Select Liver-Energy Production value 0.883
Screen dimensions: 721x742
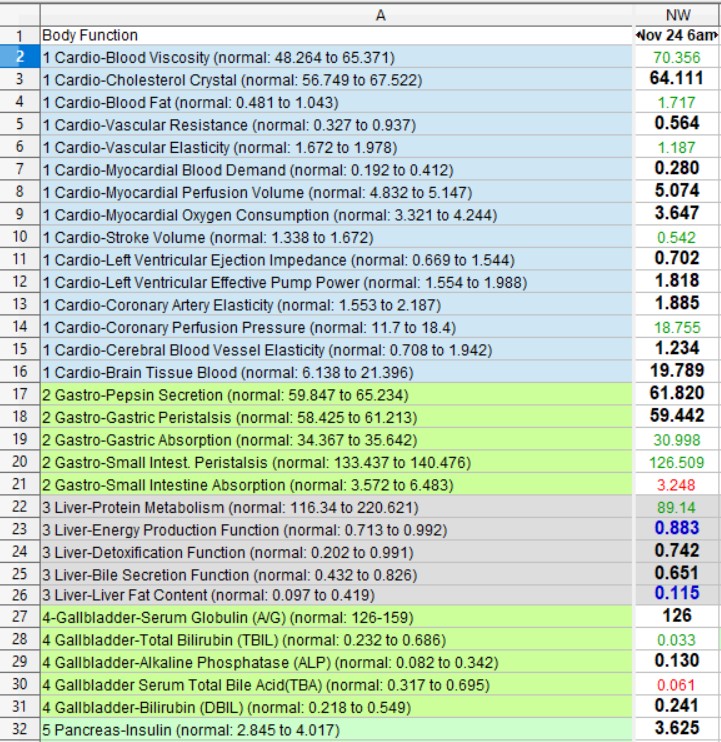coord(677,528)
